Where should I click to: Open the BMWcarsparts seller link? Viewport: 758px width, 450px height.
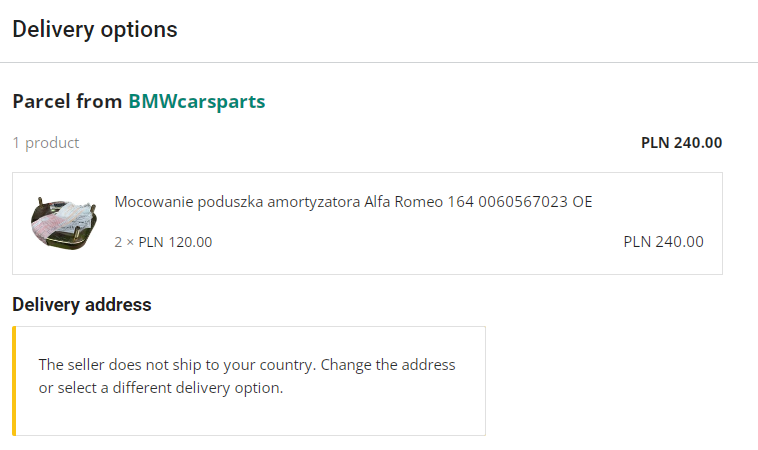tap(196, 102)
